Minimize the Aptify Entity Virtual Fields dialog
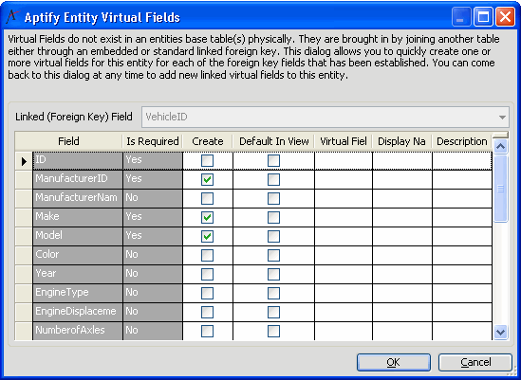This screenshot has height=387, width=528. pos(461,17)
